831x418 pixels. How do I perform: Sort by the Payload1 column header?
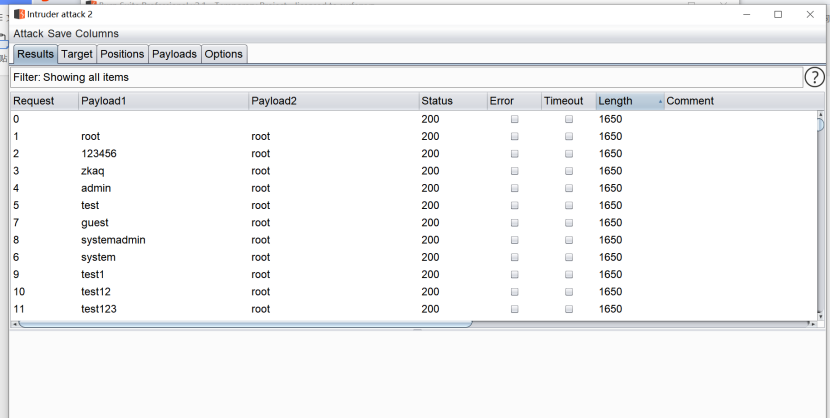tap(162, 101)
